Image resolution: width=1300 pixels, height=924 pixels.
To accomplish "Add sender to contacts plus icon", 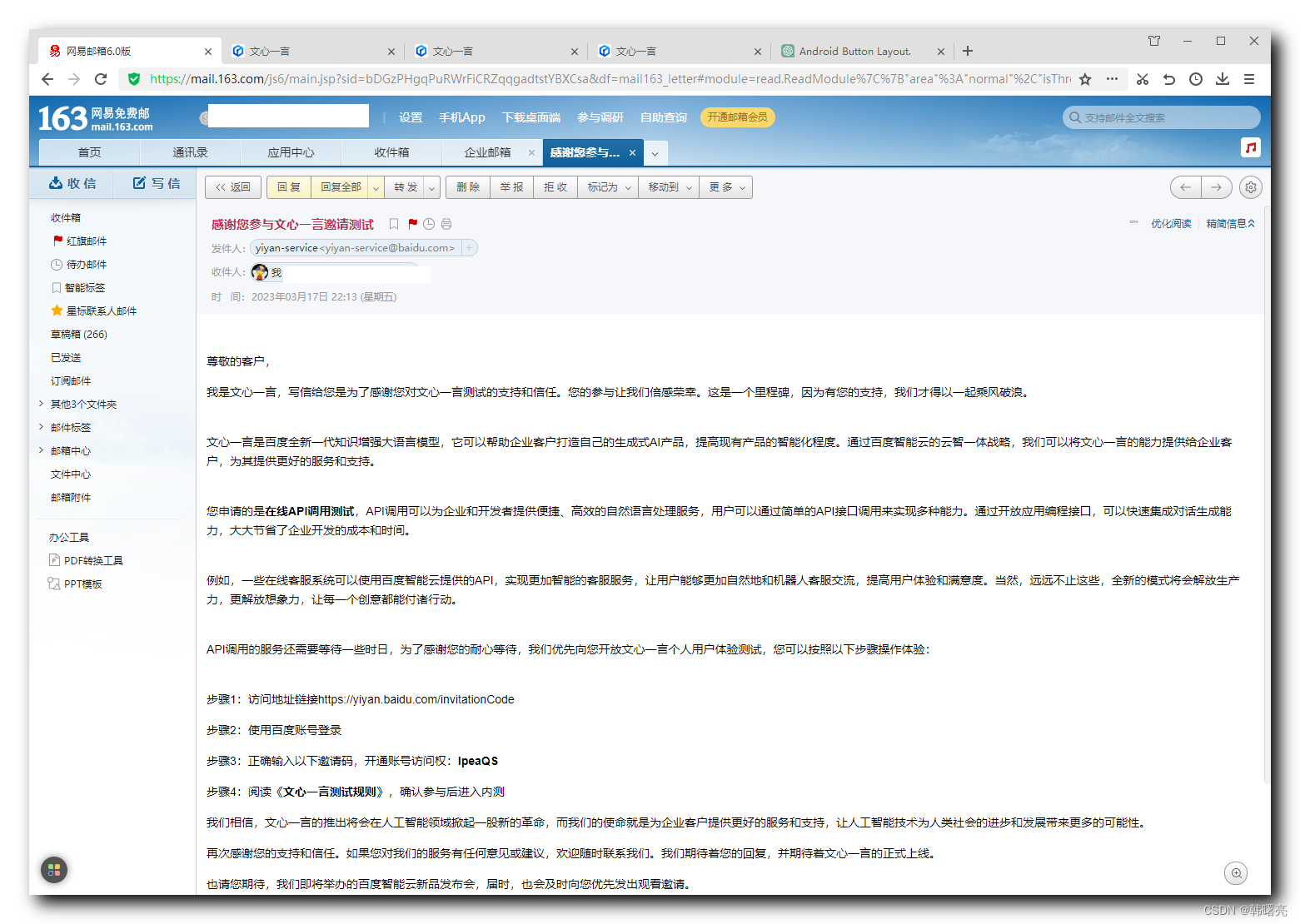I will point(469,248).
